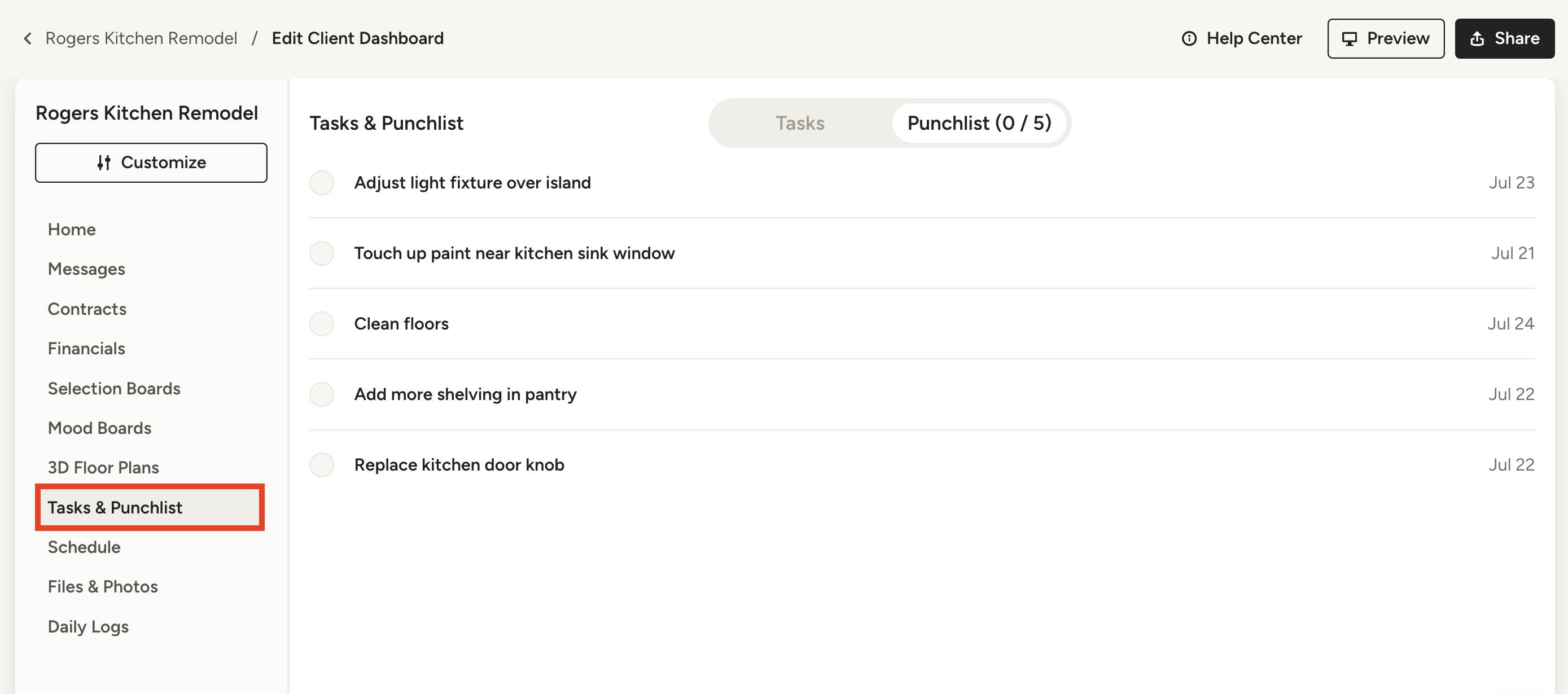Viewport: 1568px width, 694px height.
Task: Complete Add more shelving in pantry
Action: 321,394
